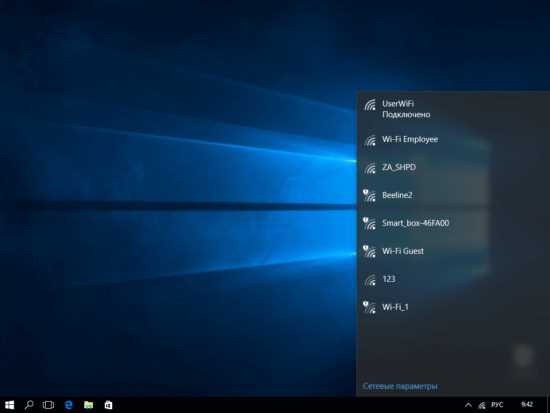
Task: Open Task View from the taskbar
Action: [x=48, y=405]
